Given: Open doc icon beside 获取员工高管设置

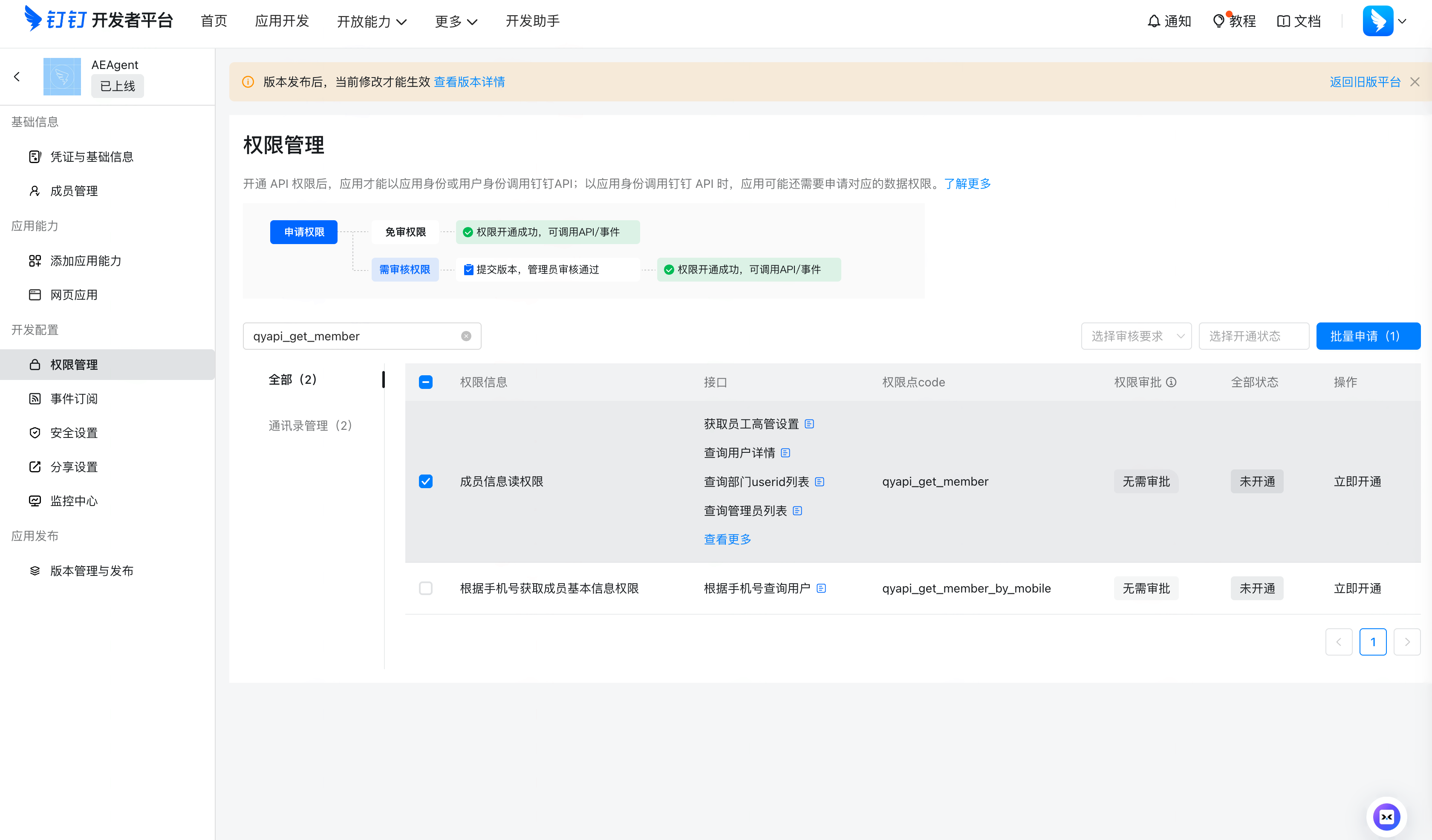Looking at the screenshot, I should coord(809,424).
